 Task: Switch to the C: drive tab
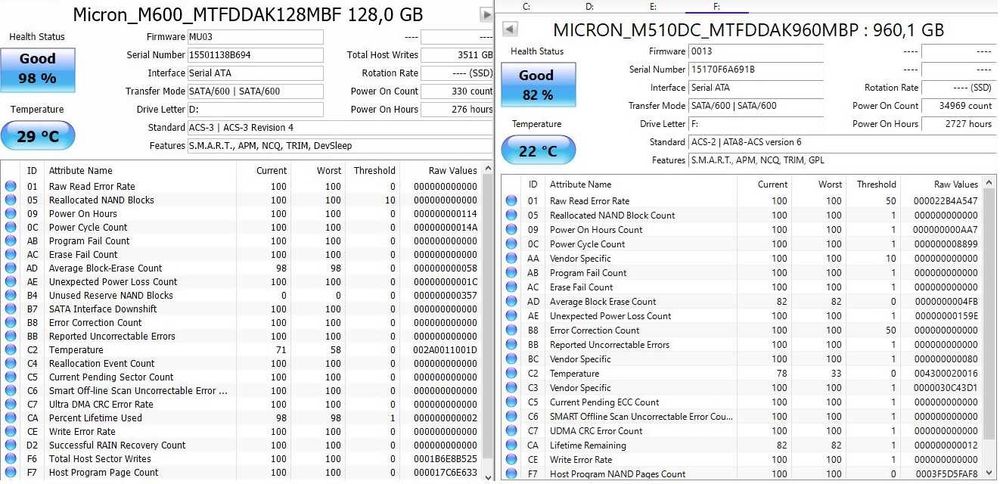(x=527, y=6)
